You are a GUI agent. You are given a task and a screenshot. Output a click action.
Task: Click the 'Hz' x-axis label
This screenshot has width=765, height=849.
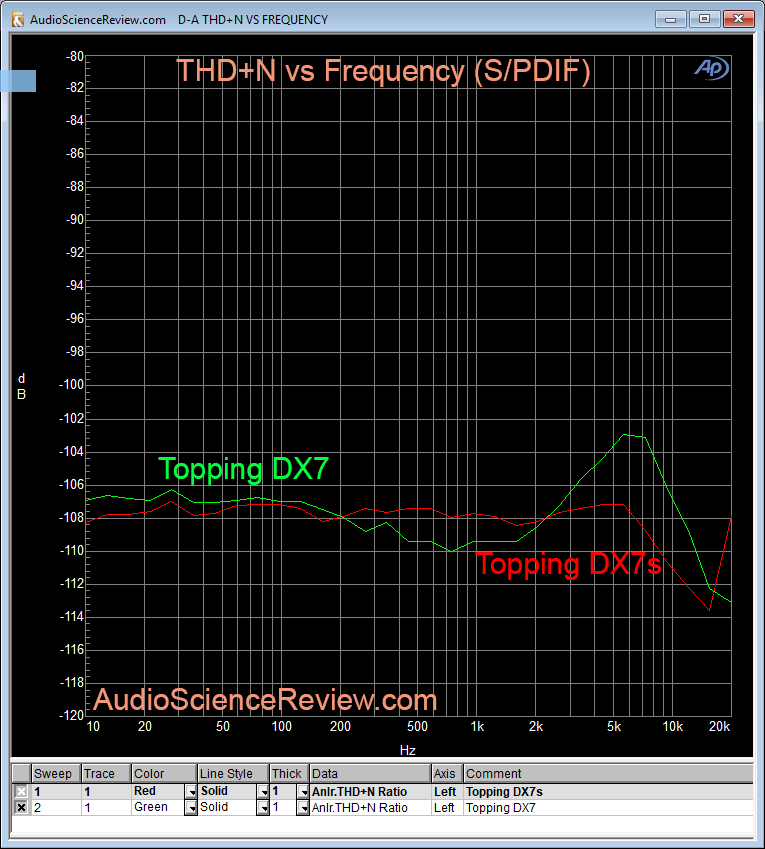pyautogui.click(x=407, y=750)
